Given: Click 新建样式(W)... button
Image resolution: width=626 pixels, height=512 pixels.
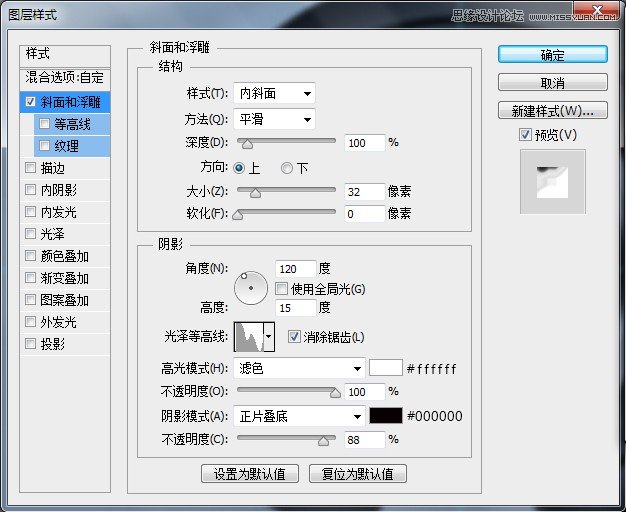Looking at the screenshot, I should pos(553,111).
